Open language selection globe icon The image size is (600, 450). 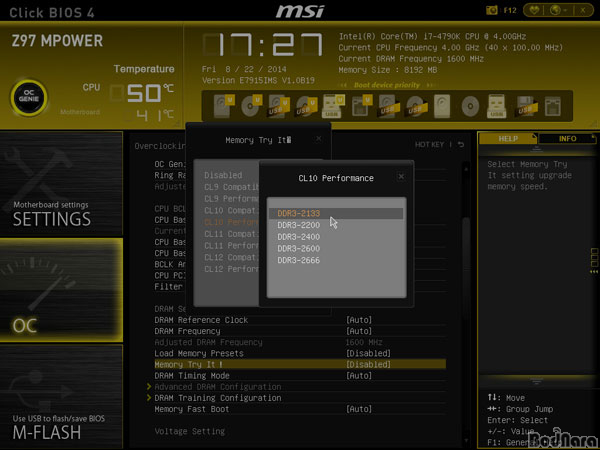[555, 10]
